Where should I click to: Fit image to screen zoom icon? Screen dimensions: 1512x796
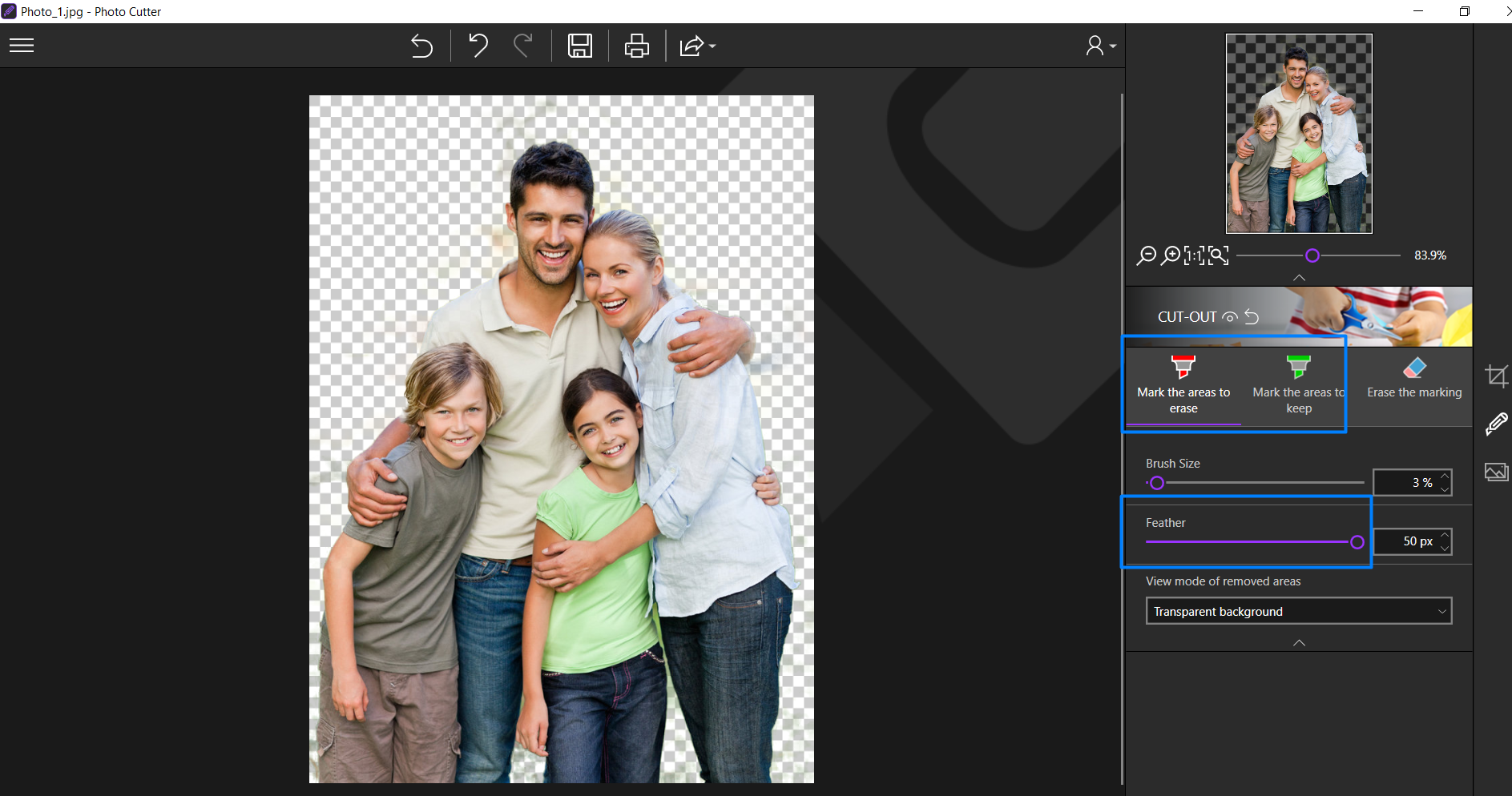click(x=1219, y=255)
